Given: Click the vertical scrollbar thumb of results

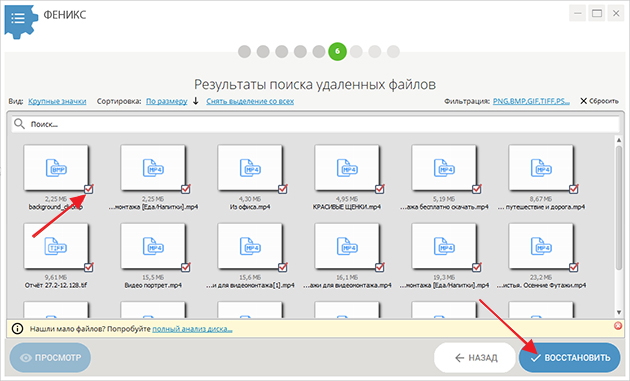Looking at the screenshot, I should tap(619, 207).
